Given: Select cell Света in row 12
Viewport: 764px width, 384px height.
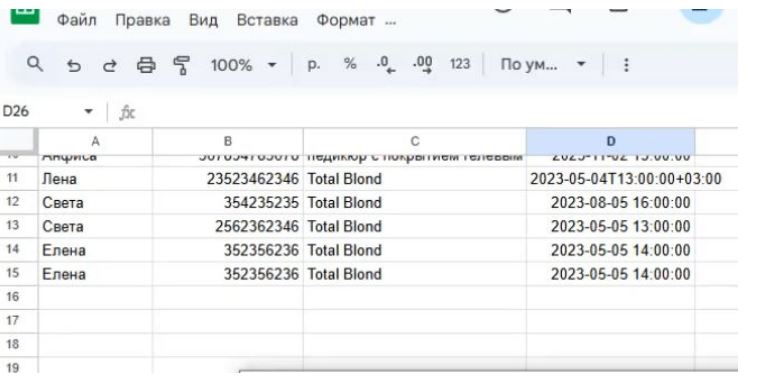Looking at the screenshot, I should point(95,202).
